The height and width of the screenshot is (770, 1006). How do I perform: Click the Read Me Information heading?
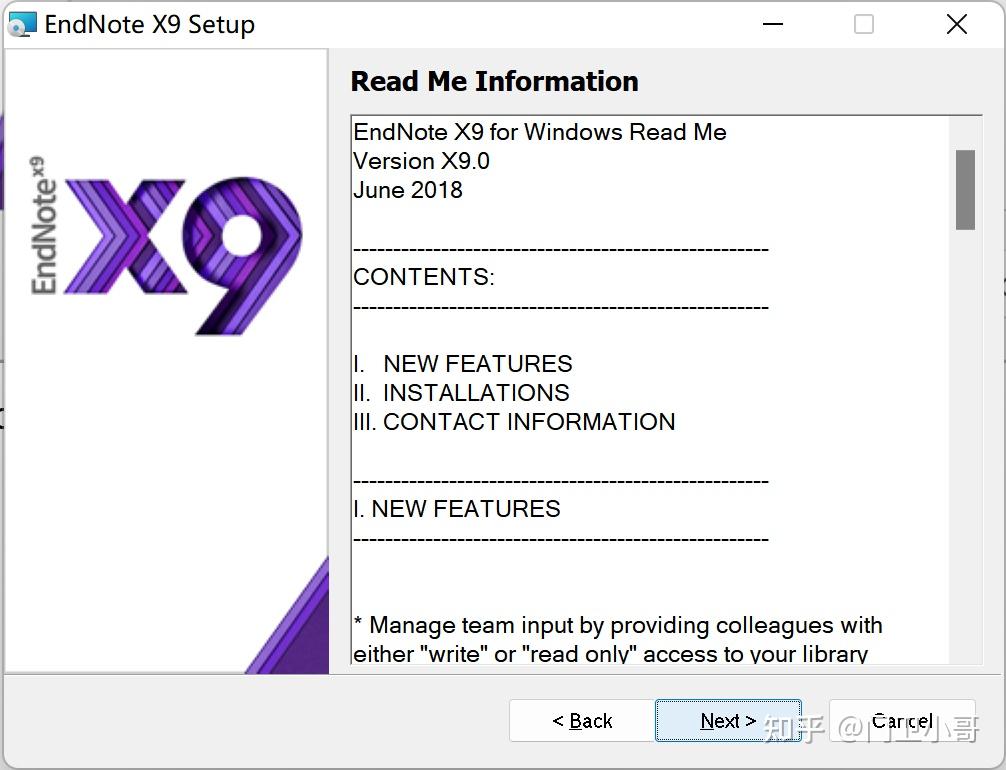[x=494, y=81]
